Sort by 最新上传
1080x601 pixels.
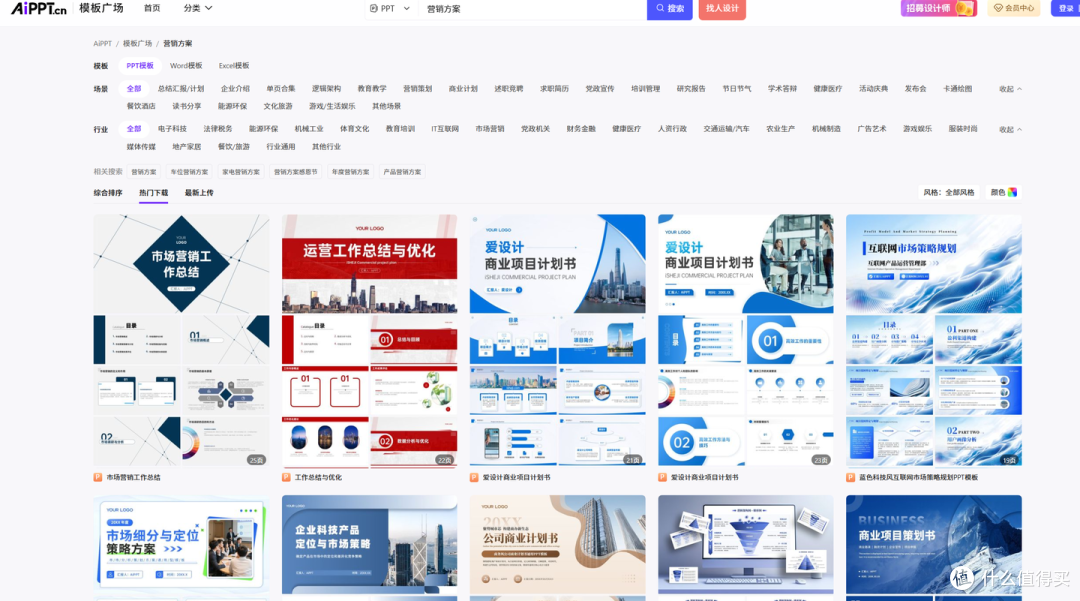pos(199,193)
